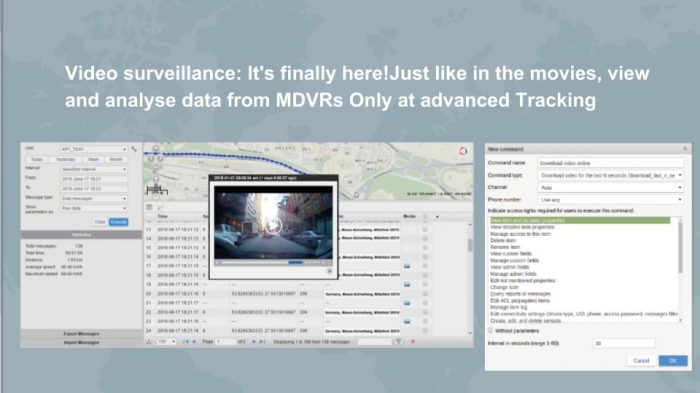Screen dimensions: 700x393
Task: Click the filter funnel icon in the bottom bar
Action: [399, 342]
